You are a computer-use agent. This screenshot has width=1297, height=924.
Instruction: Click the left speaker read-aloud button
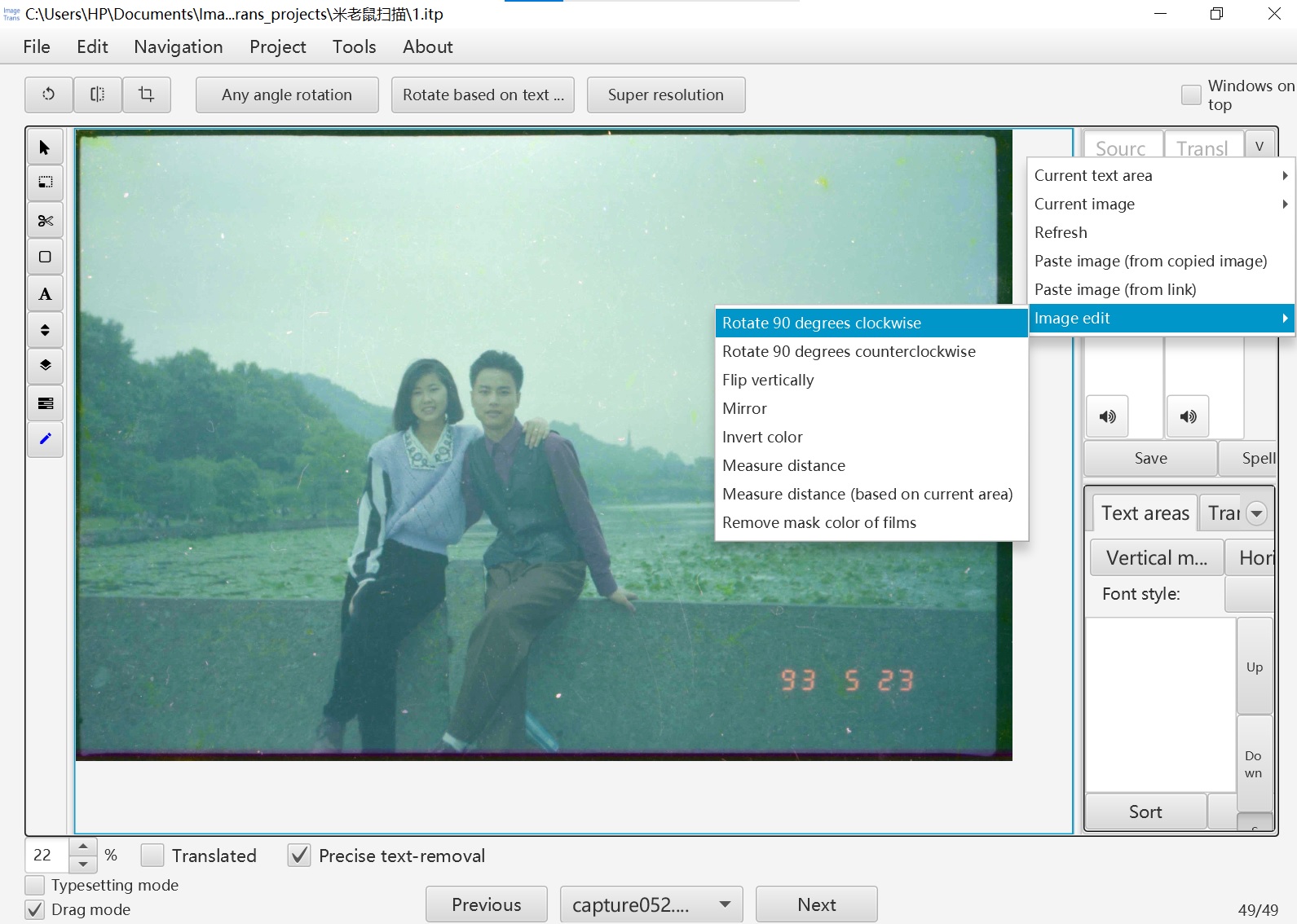1107,416
